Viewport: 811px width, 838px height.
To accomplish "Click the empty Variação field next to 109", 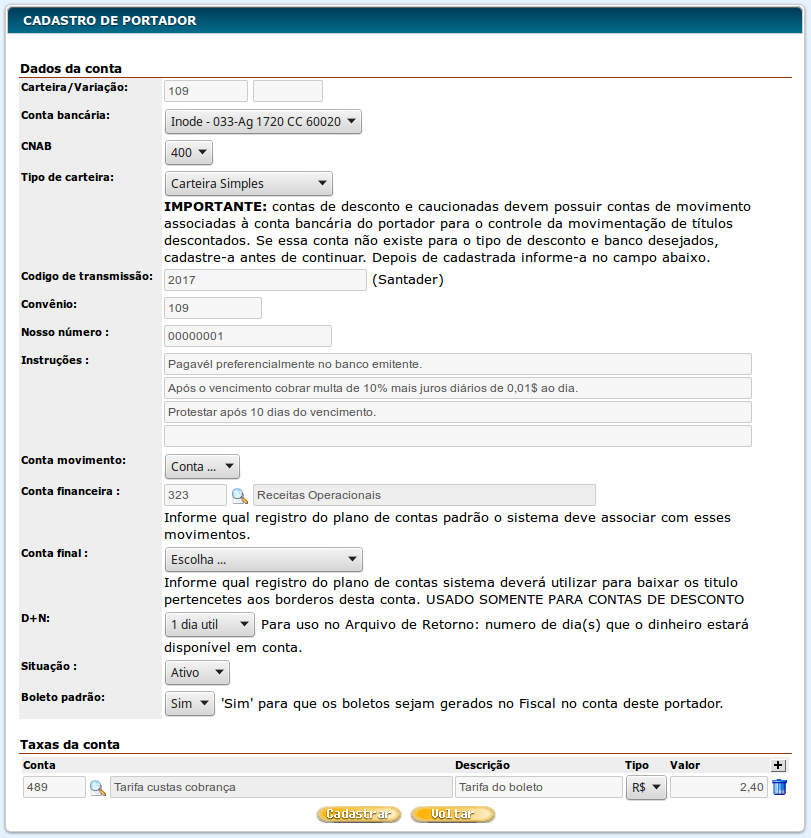I will point(288,91).
